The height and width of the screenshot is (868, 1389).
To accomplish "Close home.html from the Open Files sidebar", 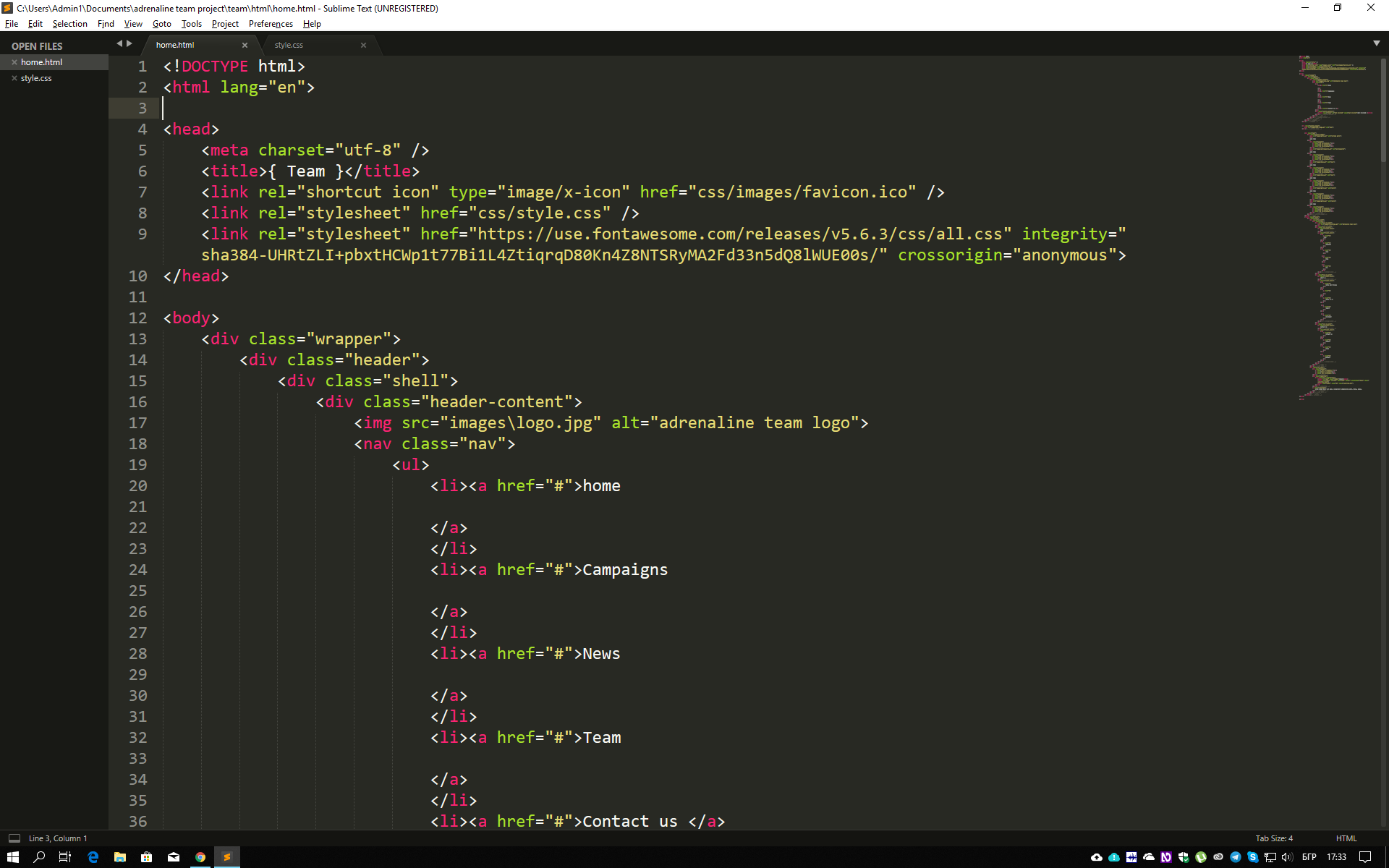I will [x=14, y=62].
